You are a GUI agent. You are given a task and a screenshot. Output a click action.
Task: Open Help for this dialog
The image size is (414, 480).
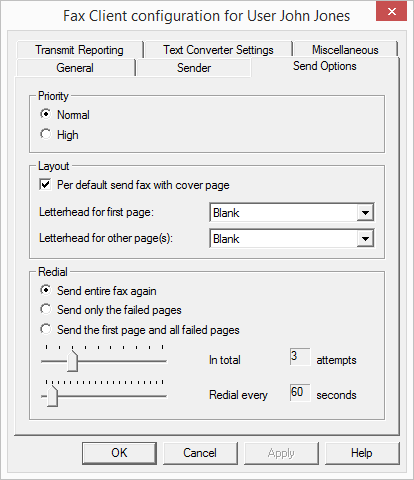click(362, 453)
